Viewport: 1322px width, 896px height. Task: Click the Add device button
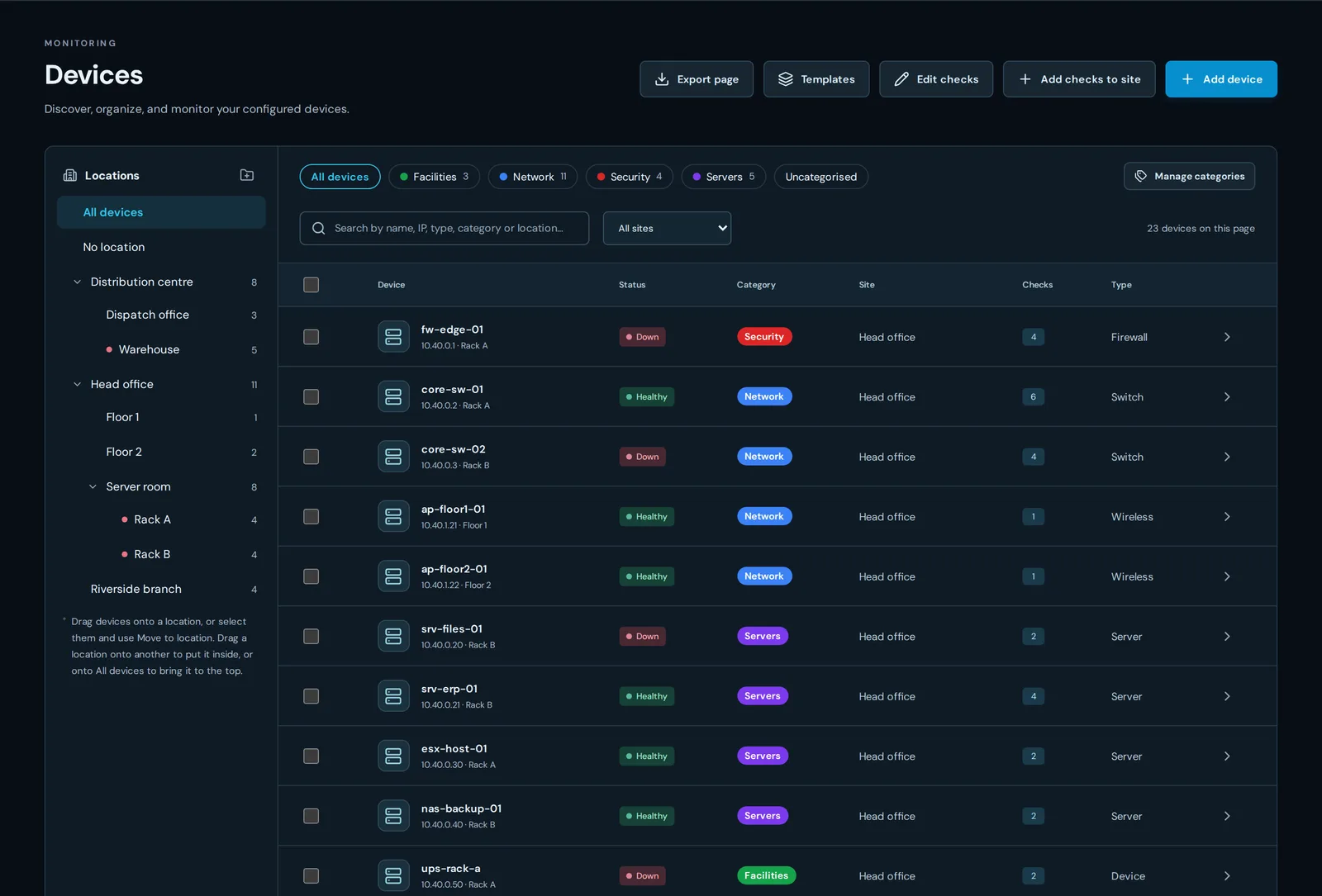point(1221,79)
